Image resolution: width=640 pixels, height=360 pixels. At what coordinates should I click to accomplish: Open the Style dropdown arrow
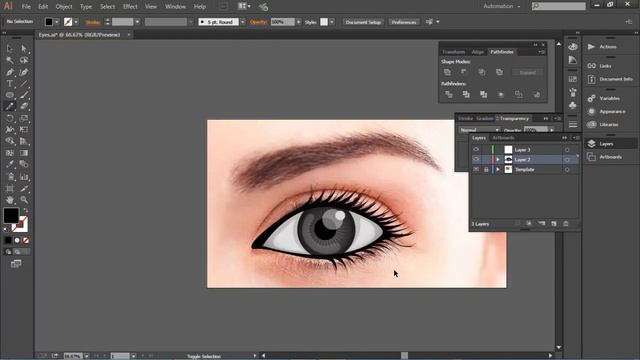click(x=332, y=22)
